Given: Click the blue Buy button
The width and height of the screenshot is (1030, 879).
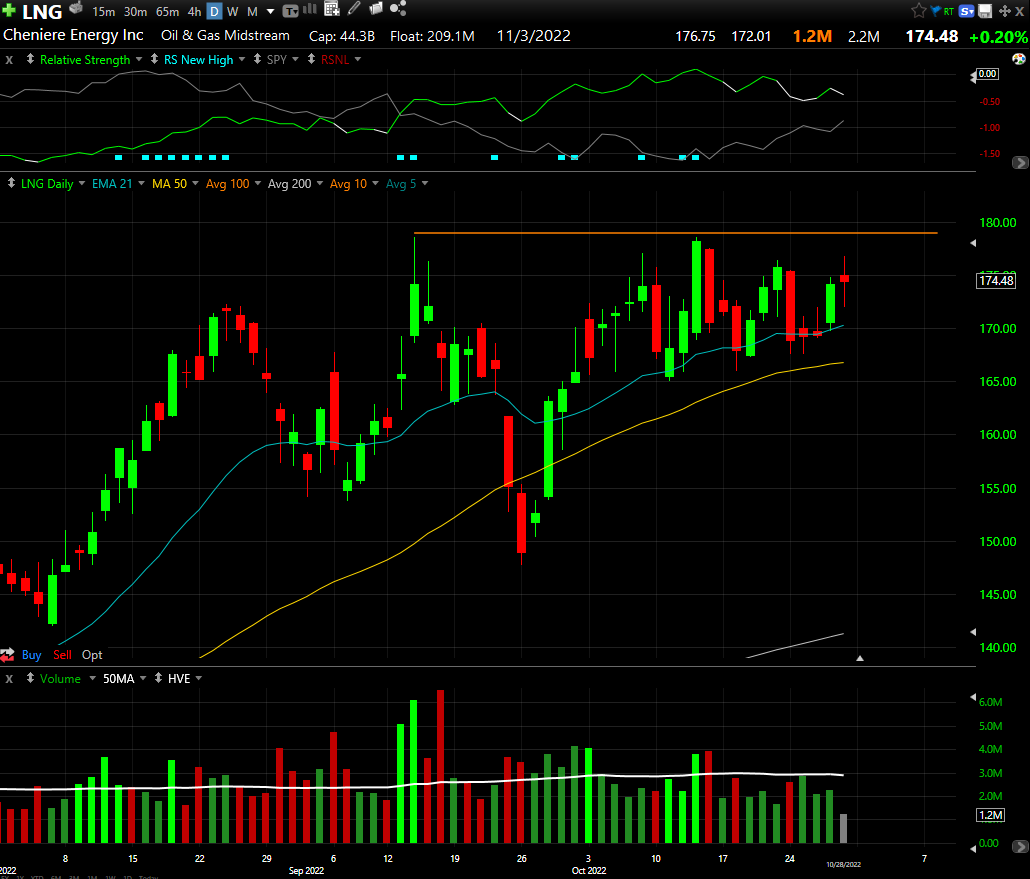Looking at the screenshot, I should tap(32, 654).
